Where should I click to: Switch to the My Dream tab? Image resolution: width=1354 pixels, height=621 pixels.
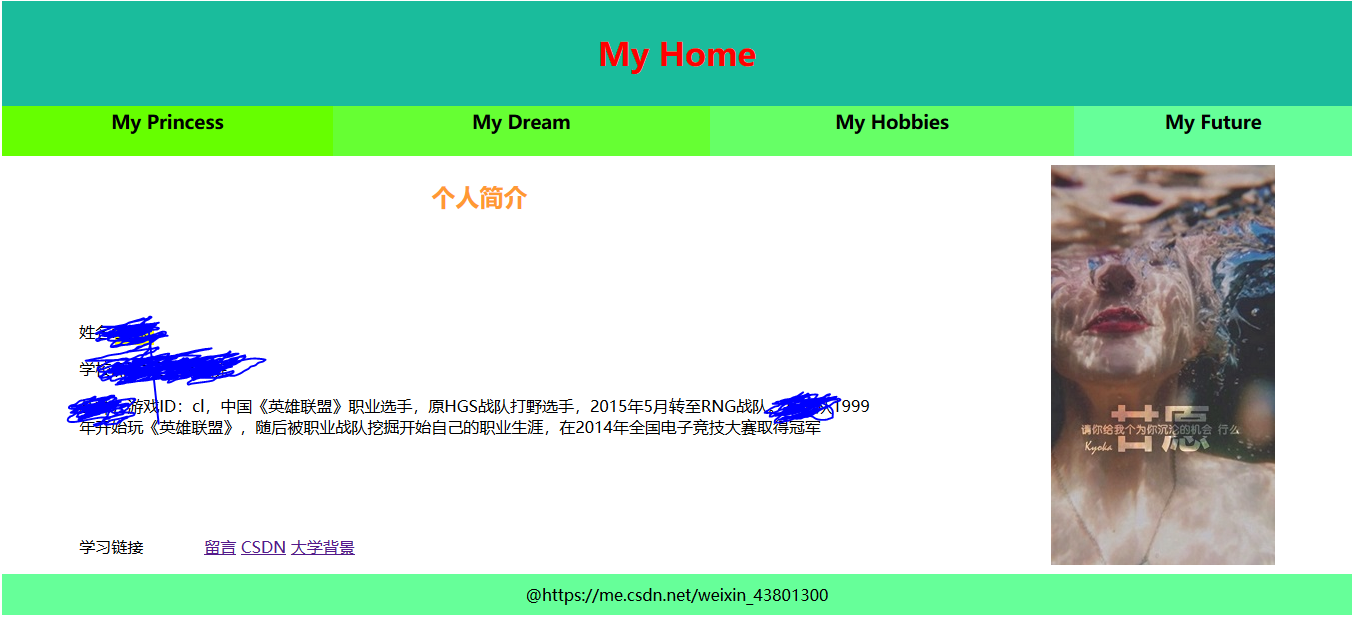(x=521, y=122)
